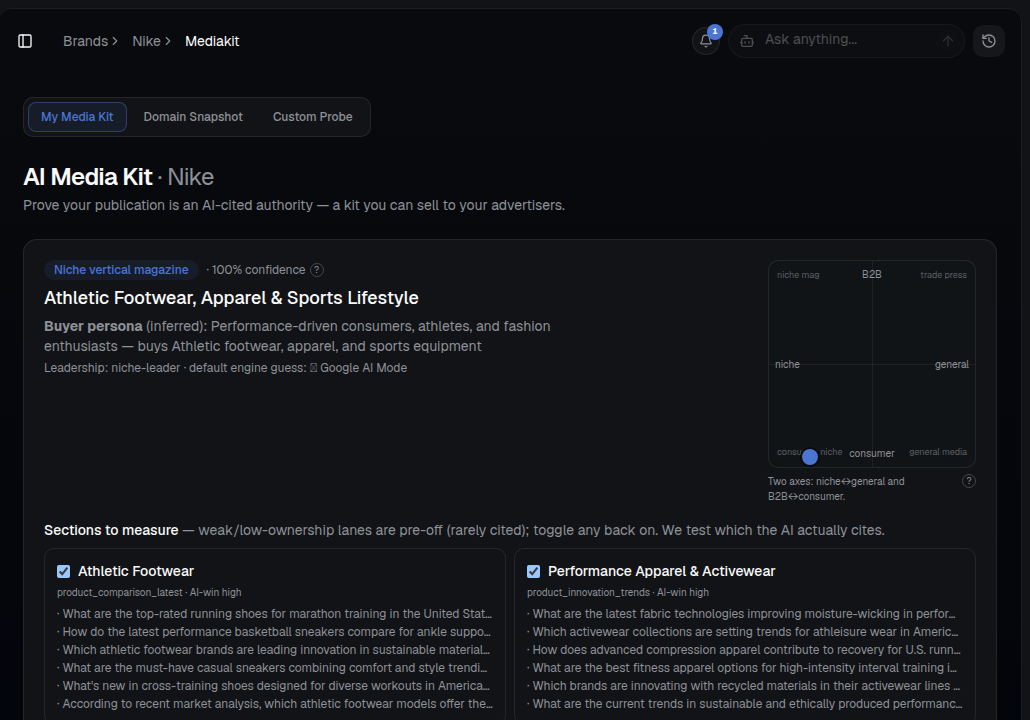The width and height of the screenshot is (1030, 720).
Task: Click the B2B axis label on chart
Action: tap(872, 274)
